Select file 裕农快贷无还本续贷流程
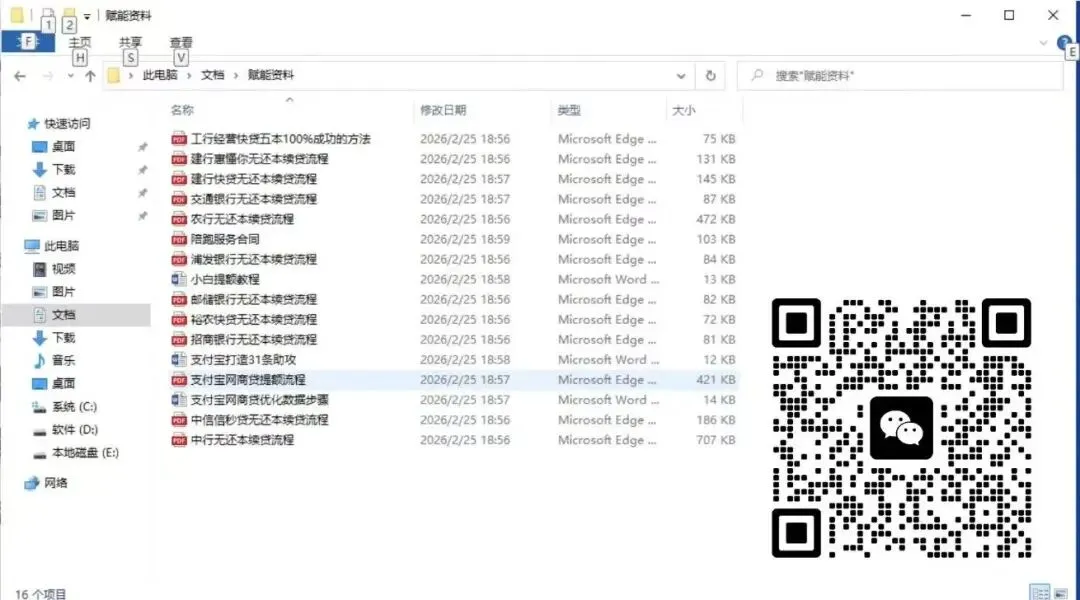The width and height of the screenshot is (1080, 600). (253, 320)
